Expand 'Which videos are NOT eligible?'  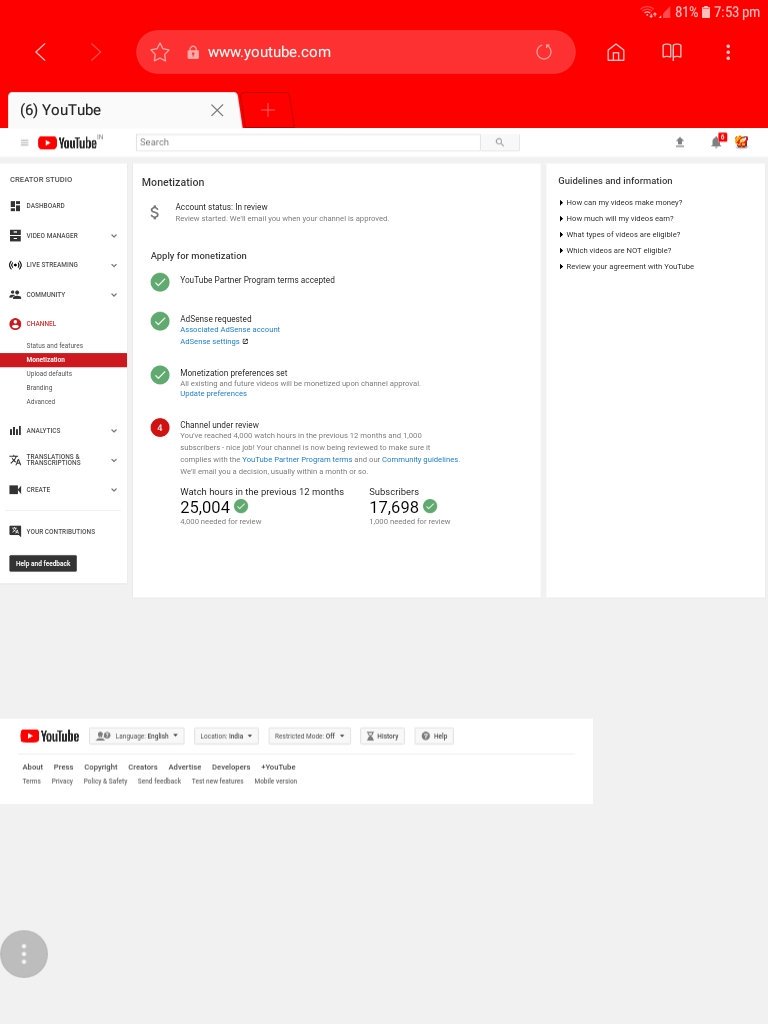(x=615, y=251)
